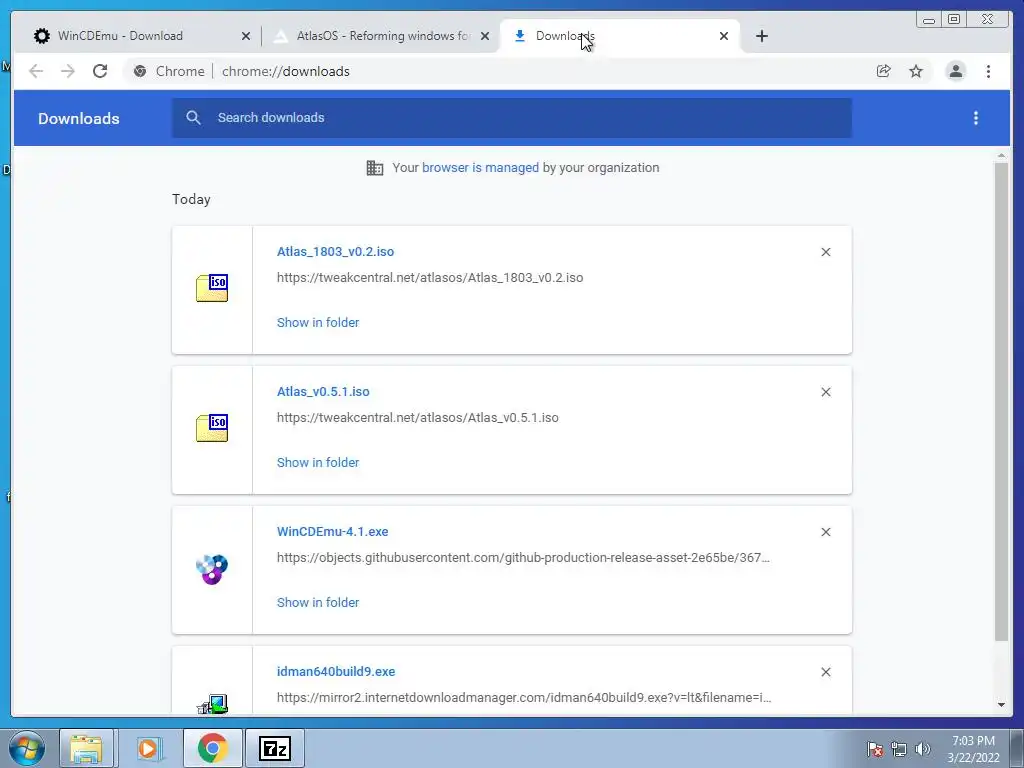
Task: Open idman640build9.exe file link
Action: click(336, 671)
